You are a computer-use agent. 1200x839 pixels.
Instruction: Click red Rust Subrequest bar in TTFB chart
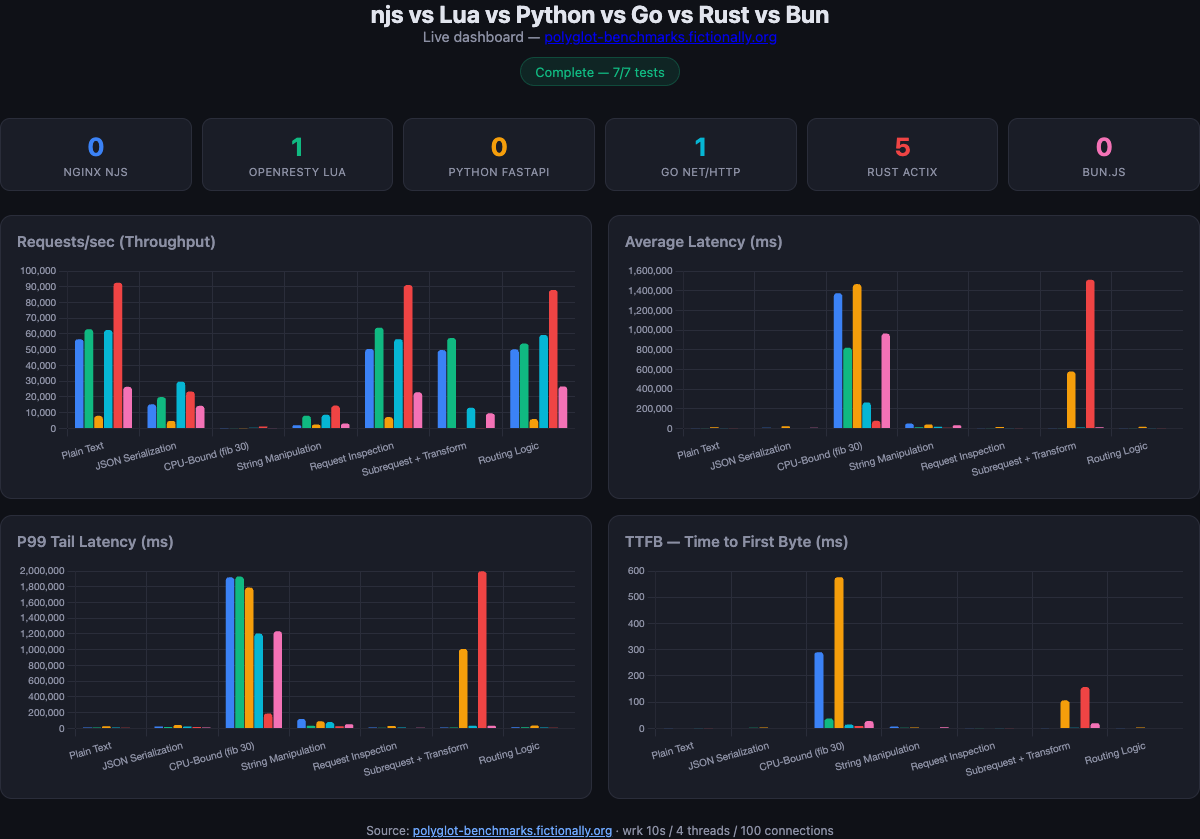tap(1085, 708)
